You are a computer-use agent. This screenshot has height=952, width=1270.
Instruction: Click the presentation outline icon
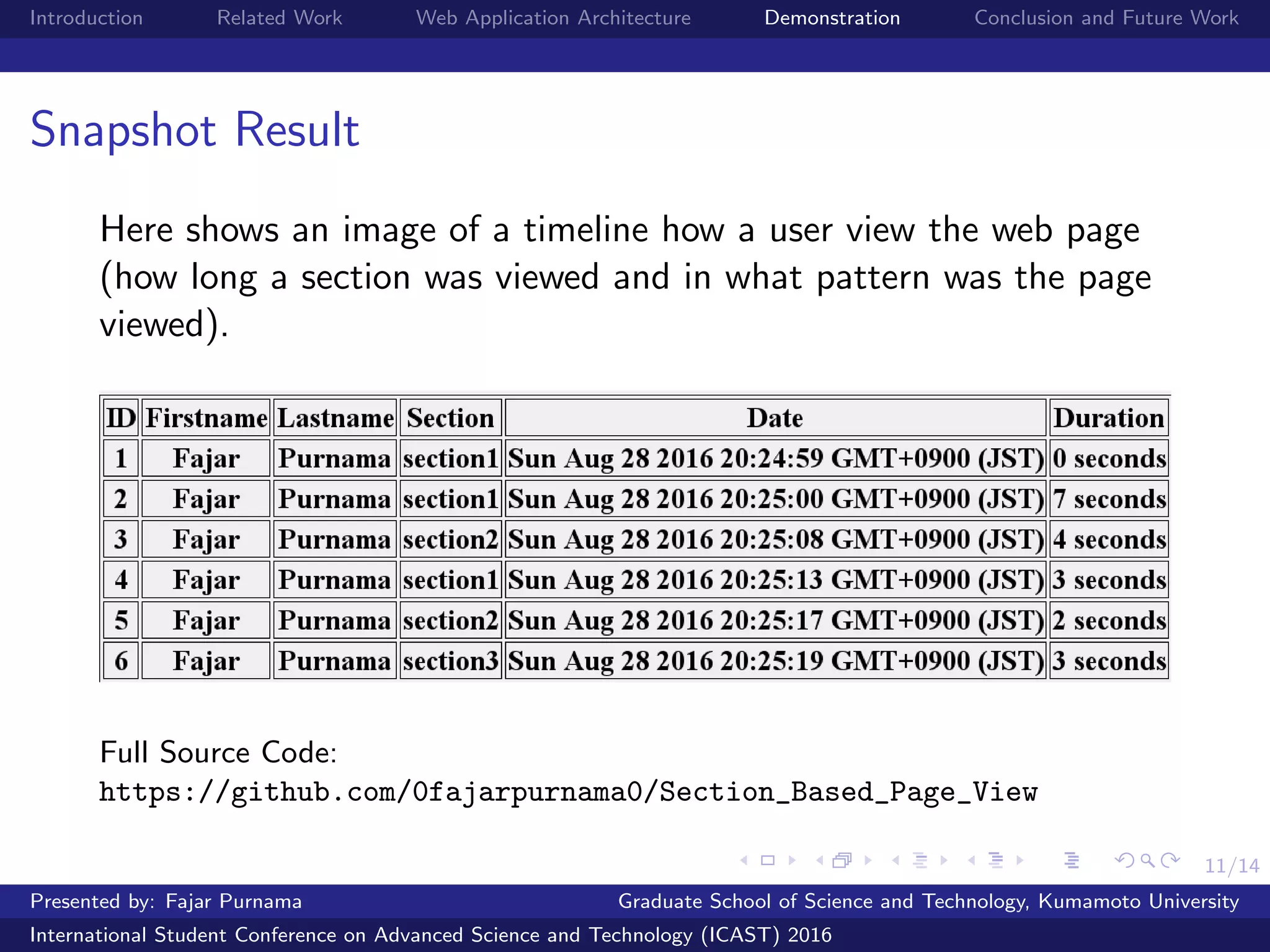1072,860
